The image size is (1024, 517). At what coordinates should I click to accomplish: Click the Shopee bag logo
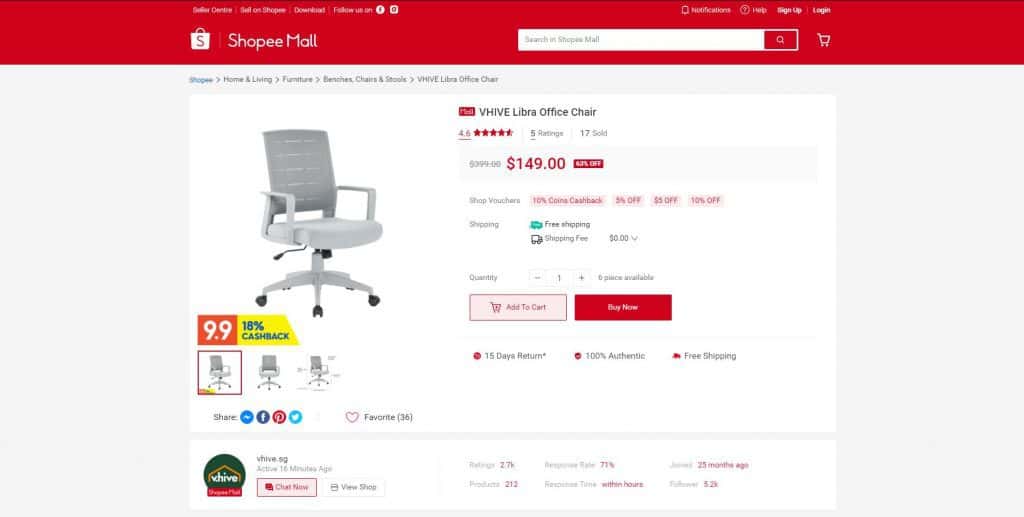click(200, 40)
